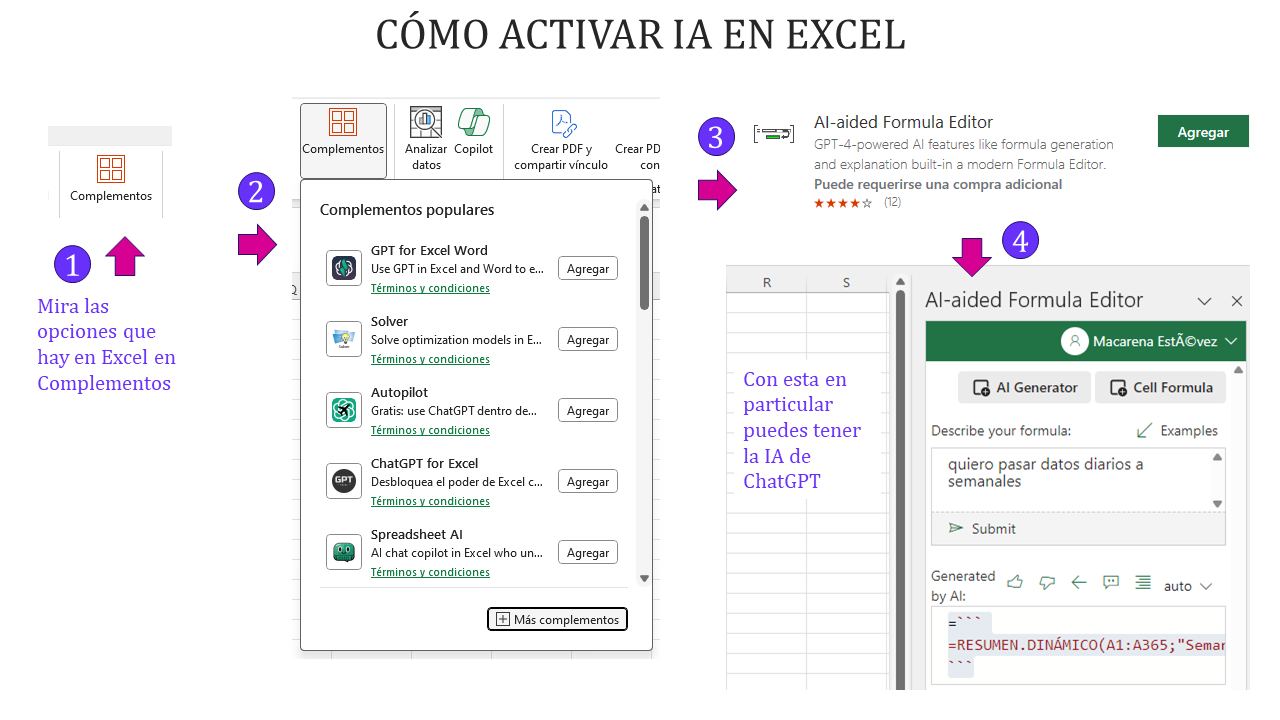Click the back arrow icon by Generated by AI
Image resolution: width=1280 pixels, height=720 pixels.
[1079, 582]
